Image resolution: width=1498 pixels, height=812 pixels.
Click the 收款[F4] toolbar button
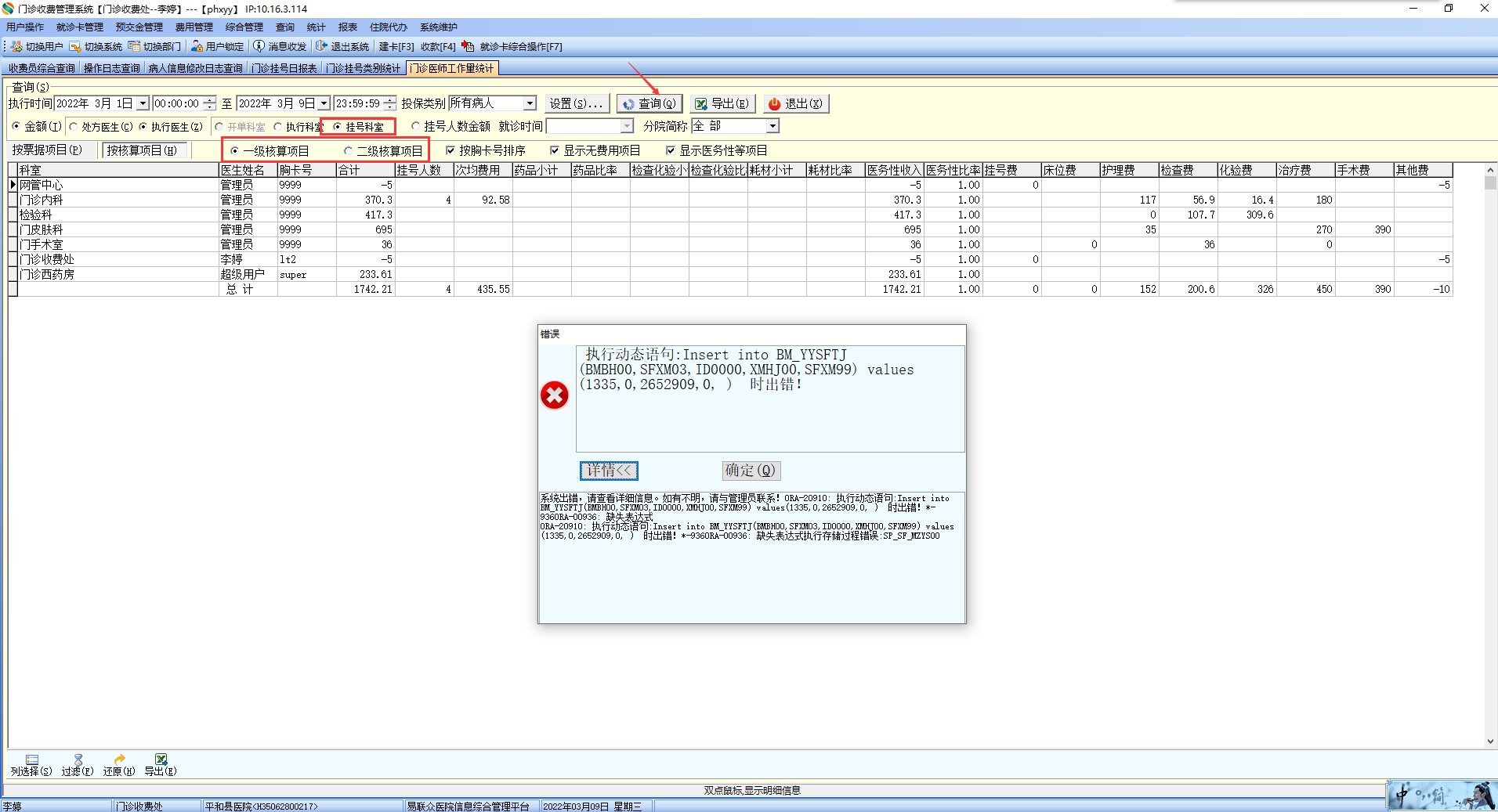click(438, 47)
